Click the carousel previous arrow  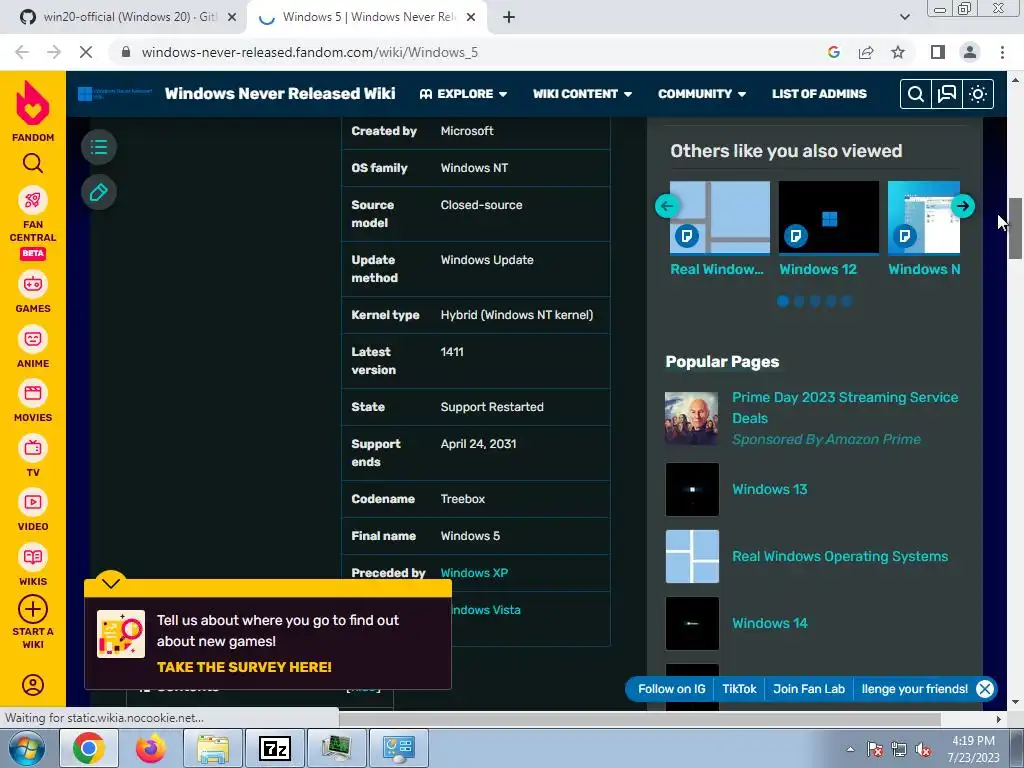(667, 206)
